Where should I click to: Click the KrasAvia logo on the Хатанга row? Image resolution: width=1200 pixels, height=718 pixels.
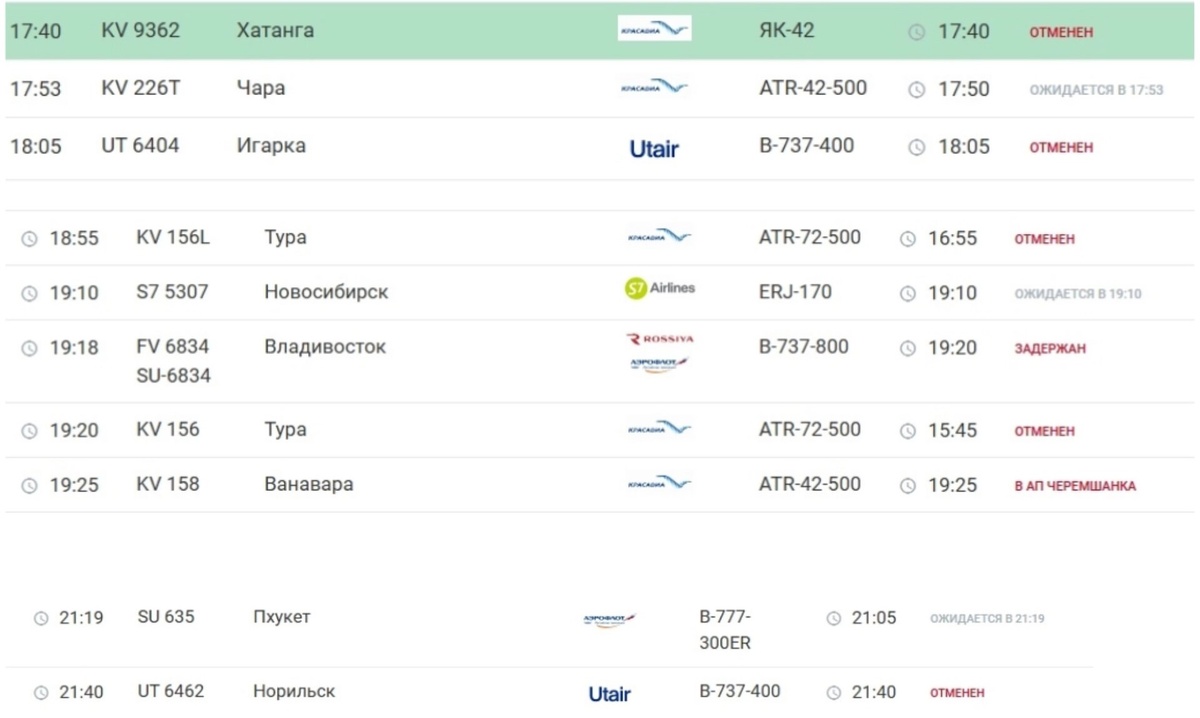654,30
